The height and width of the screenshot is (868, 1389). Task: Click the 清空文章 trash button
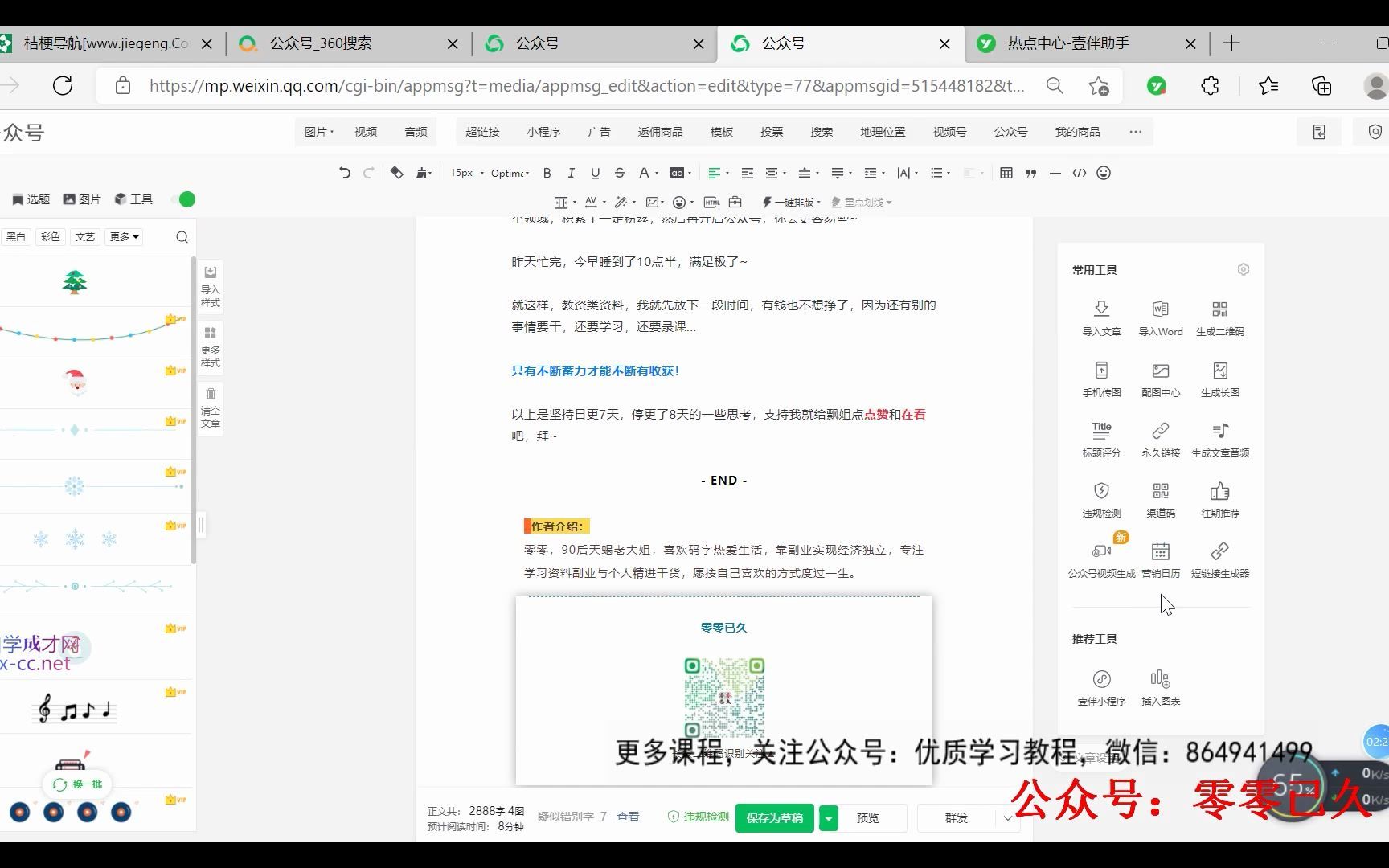coord(211,407)
